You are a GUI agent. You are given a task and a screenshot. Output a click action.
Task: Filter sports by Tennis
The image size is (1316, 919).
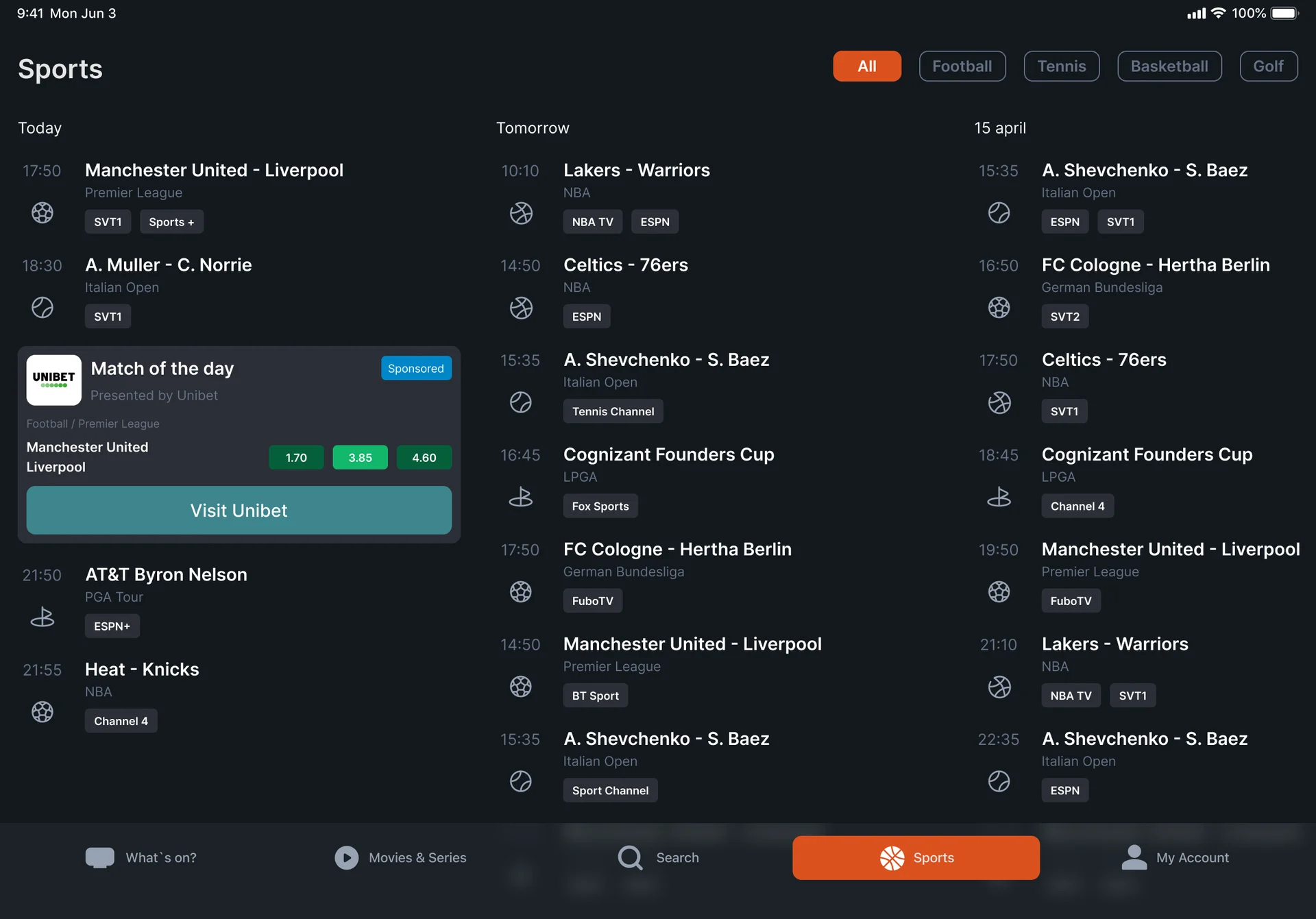click(x=1062, y=66)
